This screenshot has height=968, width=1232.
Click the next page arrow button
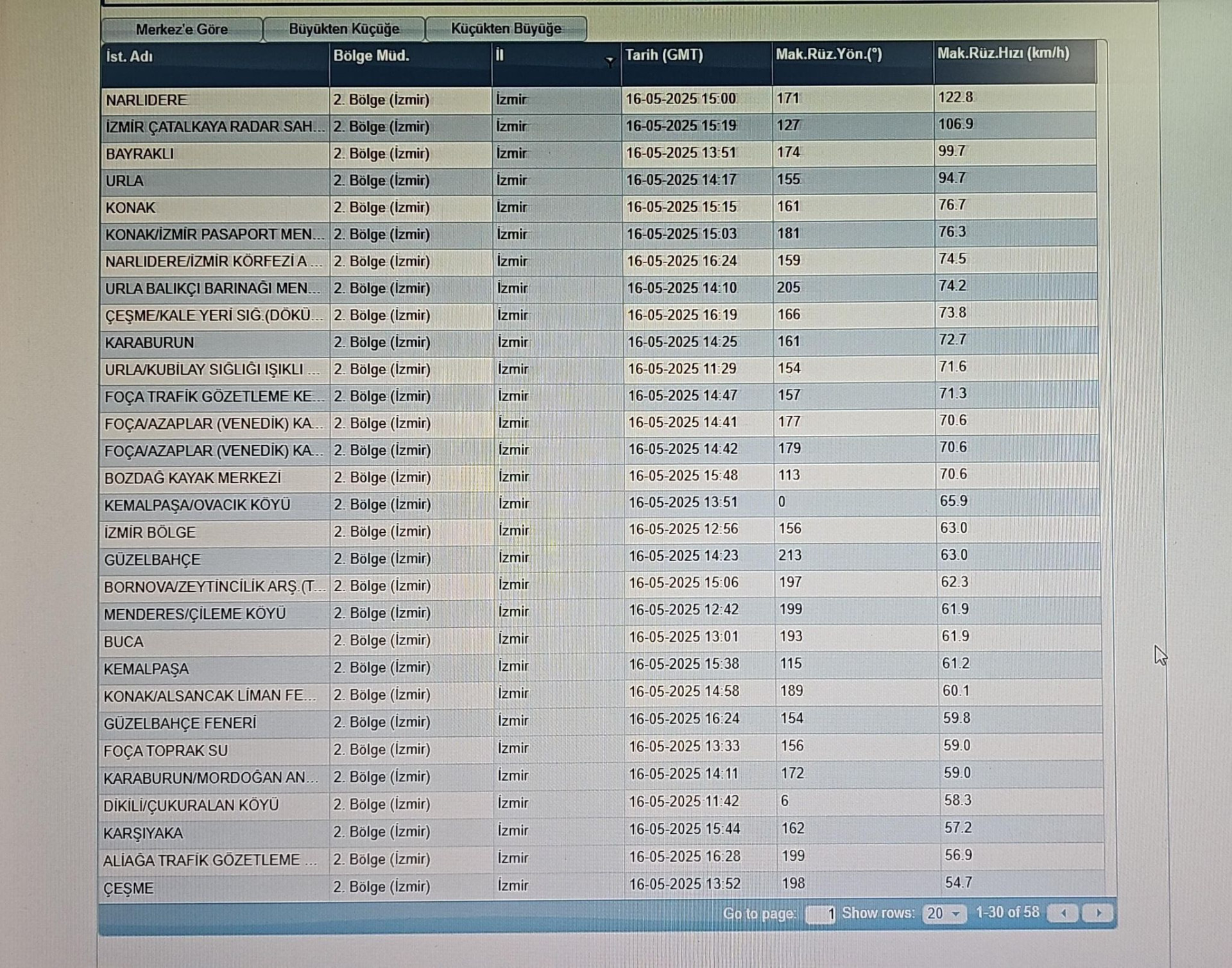1098,913
